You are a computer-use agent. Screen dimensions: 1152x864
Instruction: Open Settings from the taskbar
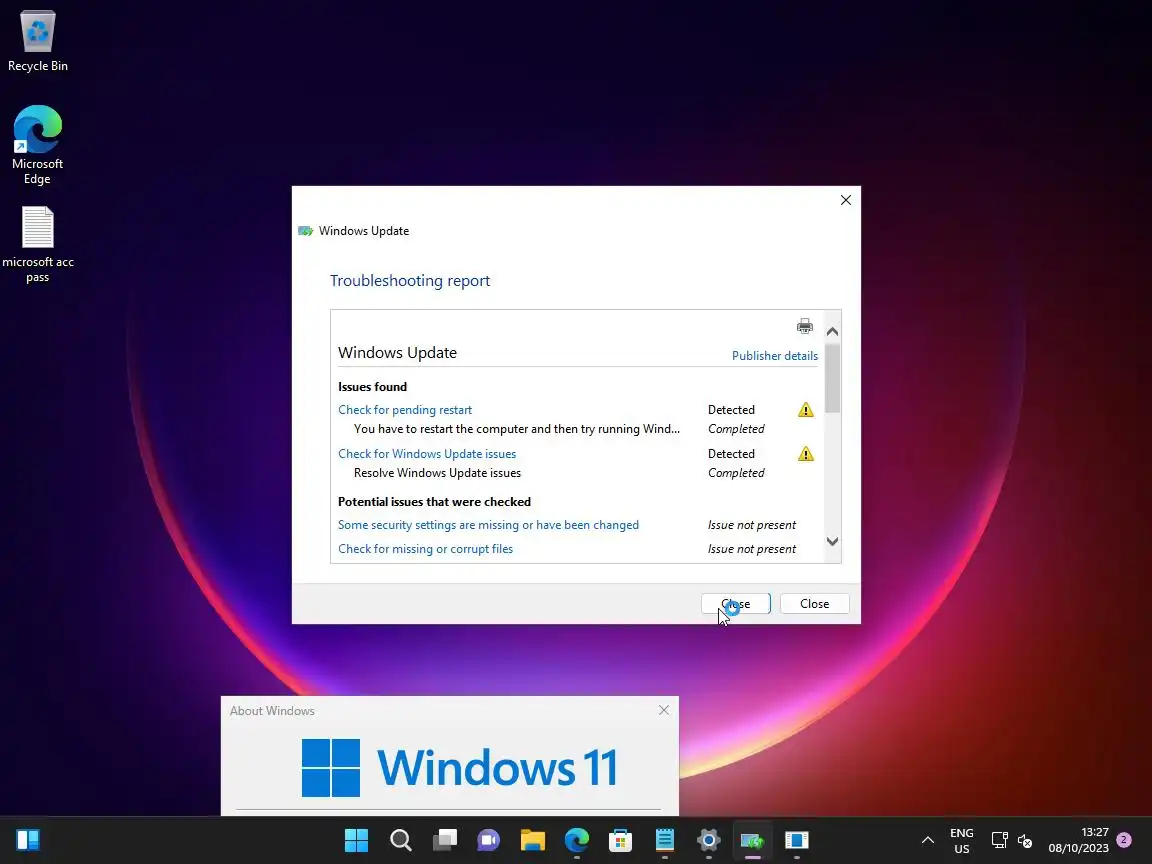tap(709, 840)
